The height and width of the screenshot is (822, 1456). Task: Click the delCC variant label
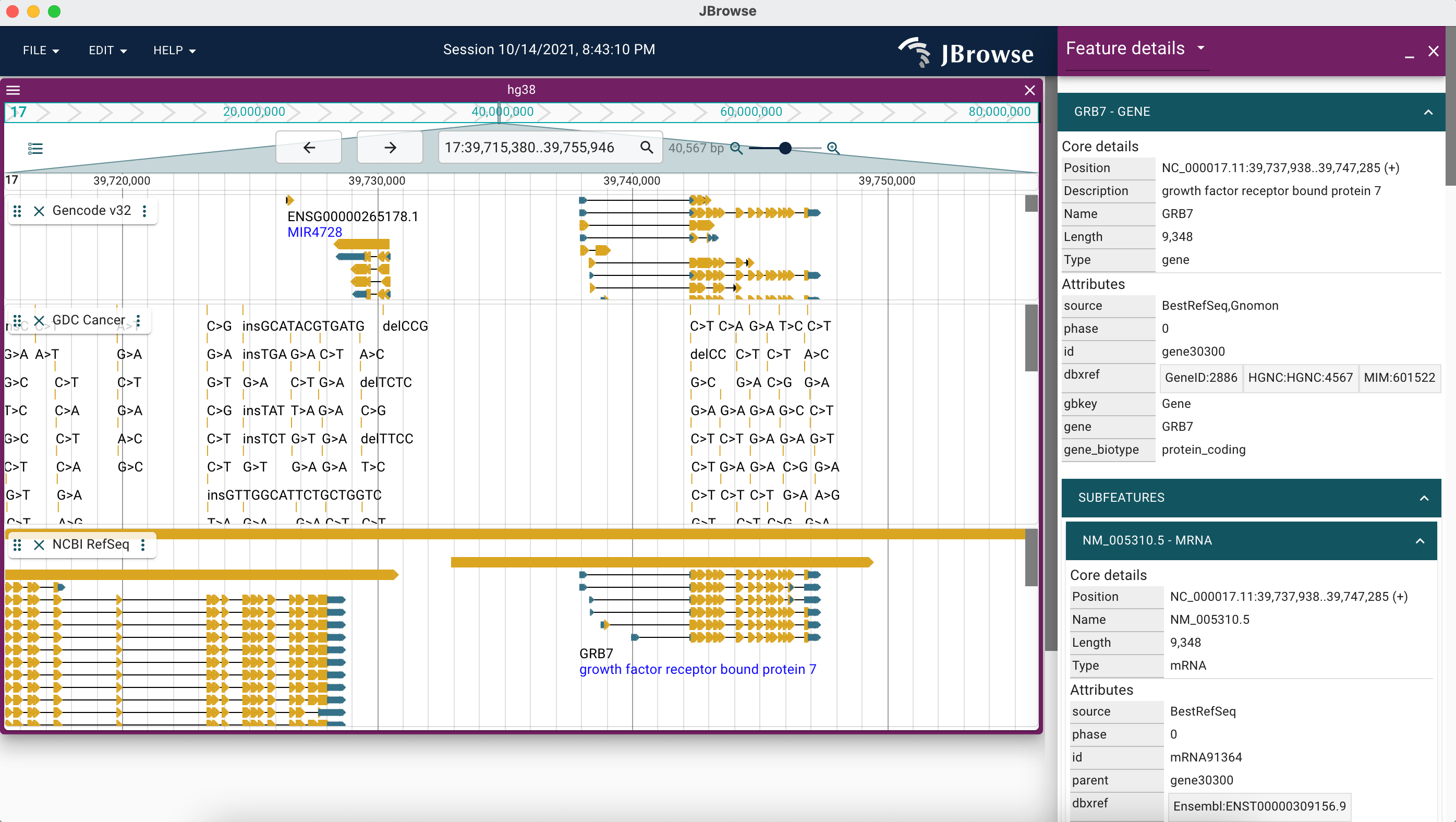click(x=708, y=355)
